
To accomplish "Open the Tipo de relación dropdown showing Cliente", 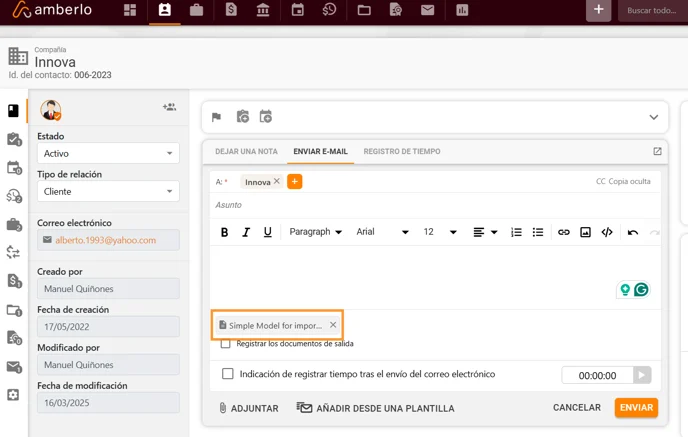I will coord(108,191).
